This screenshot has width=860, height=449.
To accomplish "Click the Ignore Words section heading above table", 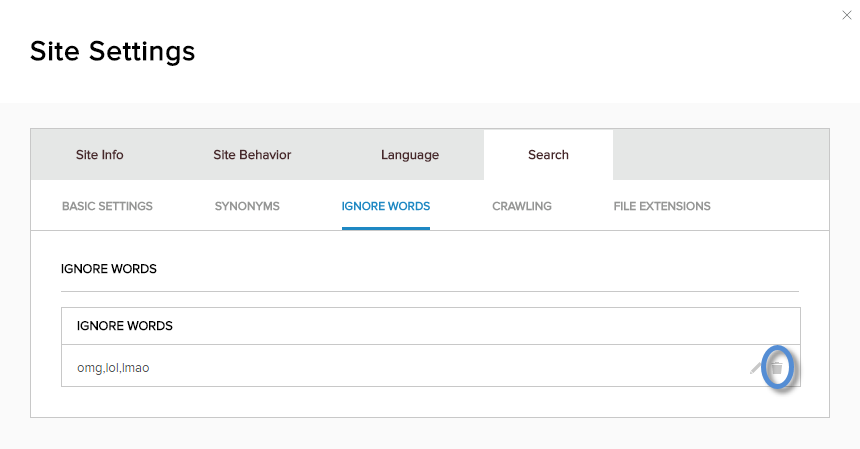I will coord(109,269).
